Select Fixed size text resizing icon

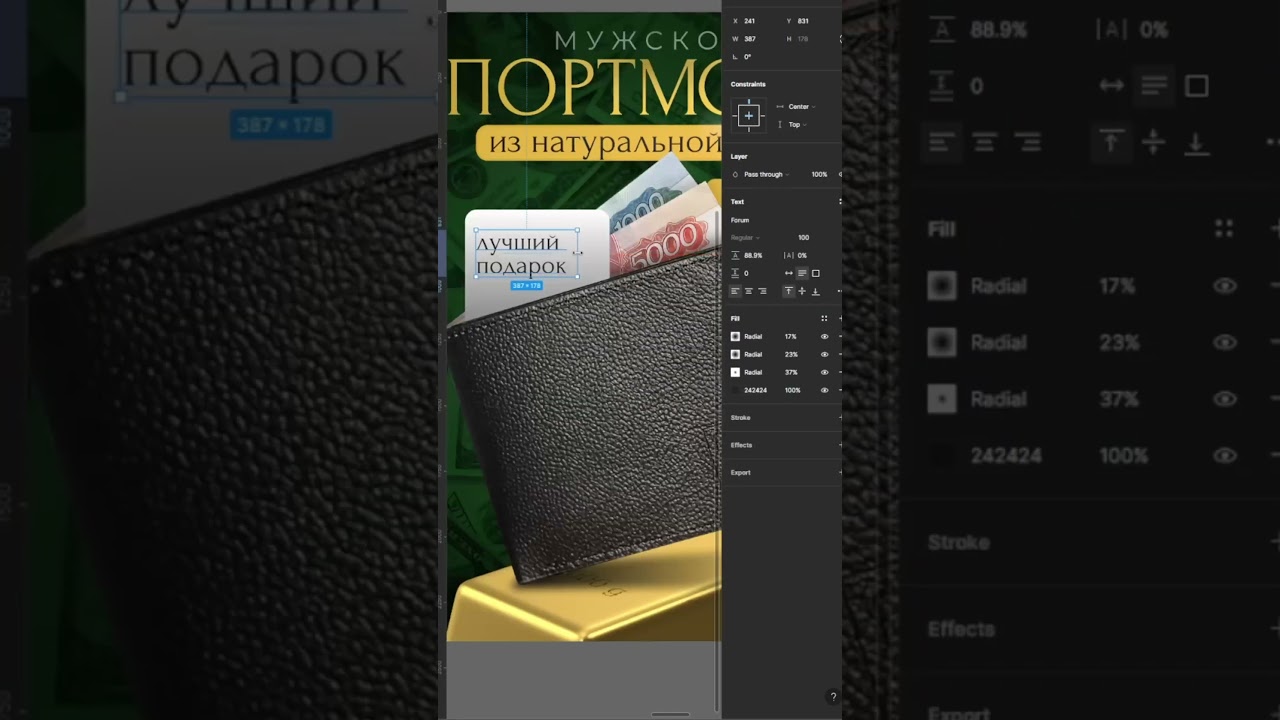tap(816, 273)
